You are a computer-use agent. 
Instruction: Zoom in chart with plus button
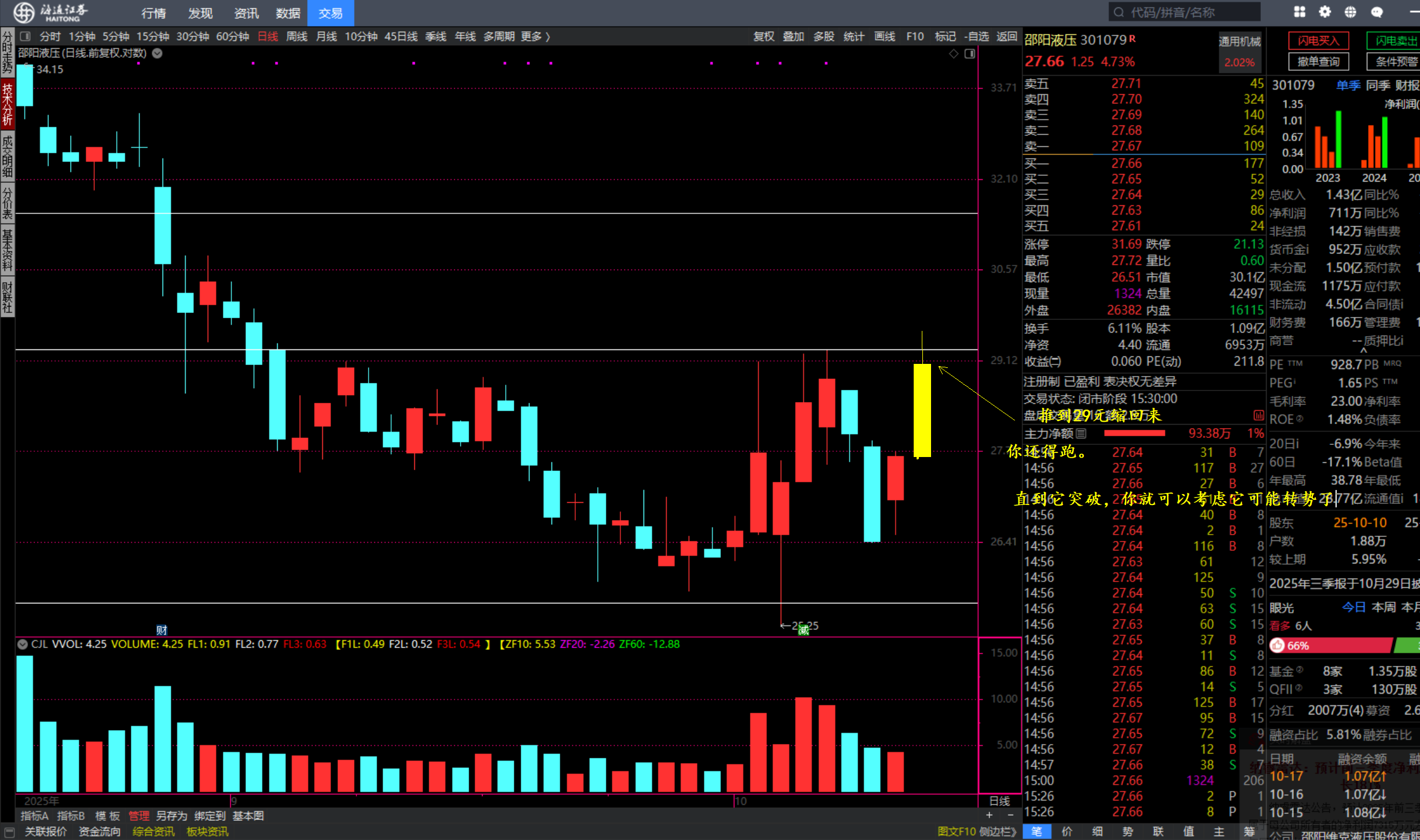click(x=989, y=815)
